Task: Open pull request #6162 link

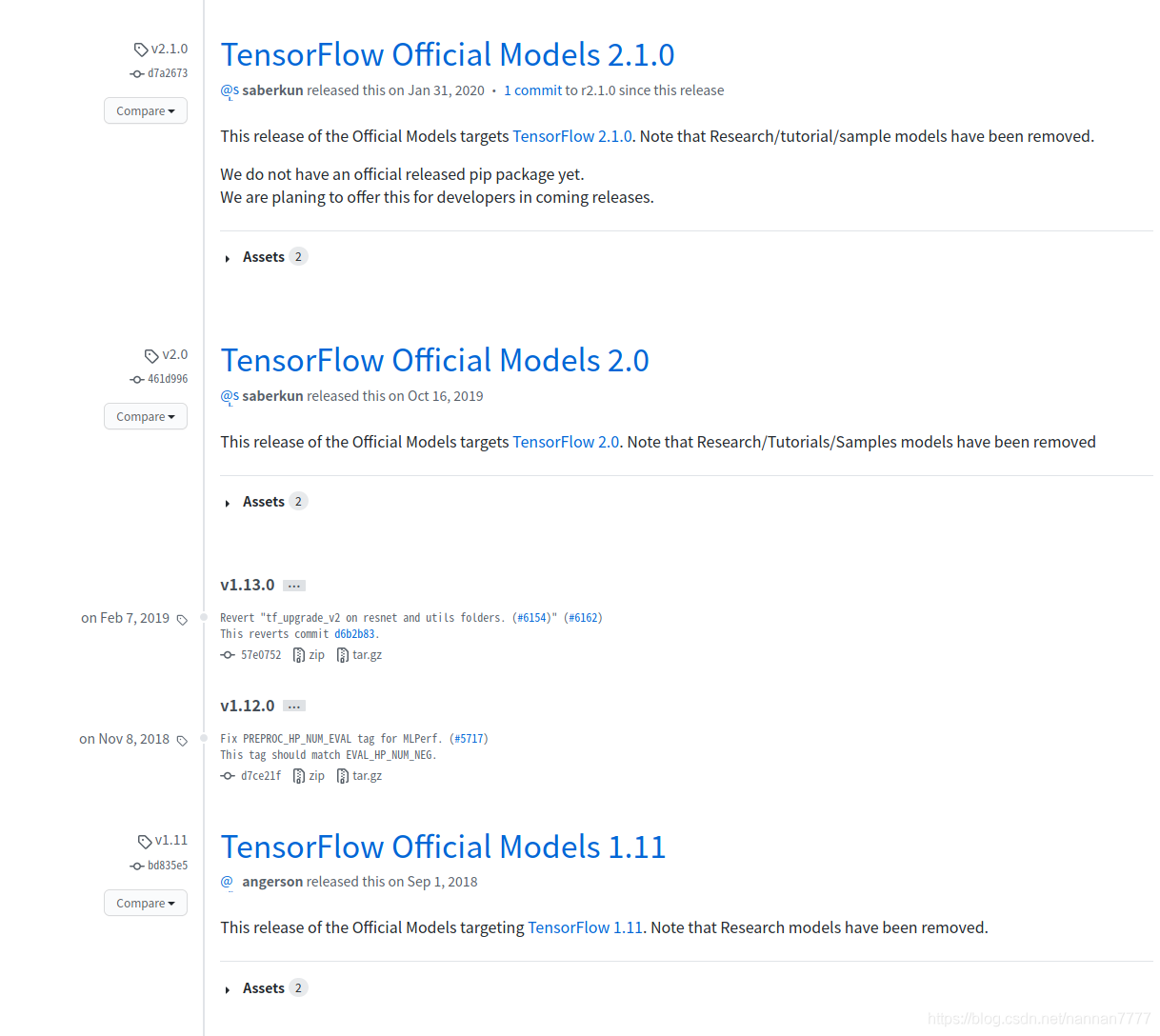Action: [x=583, y=618]
